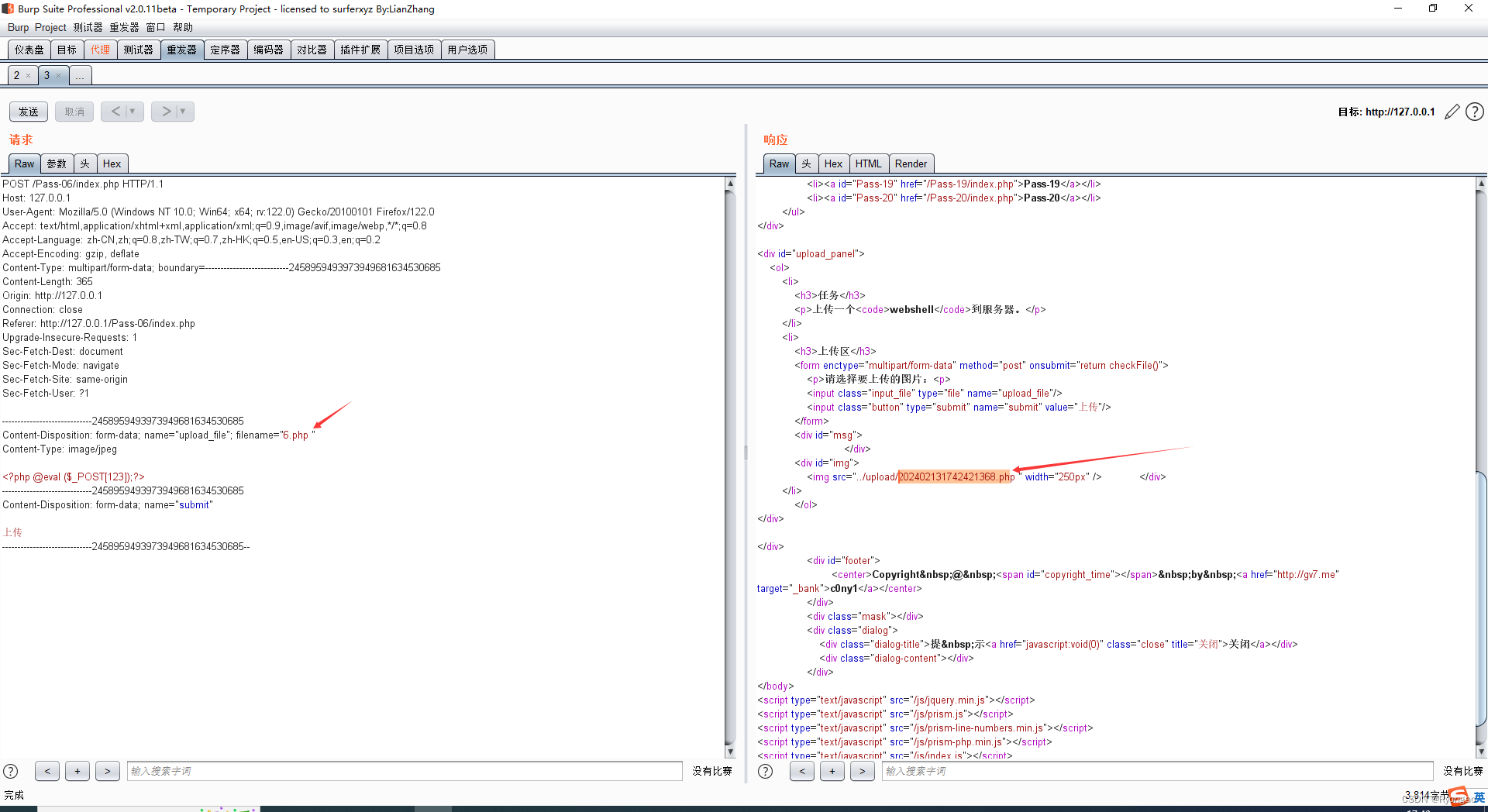This screenshot has height=812, width=1488.
Task: Switch to the 测试器 intruder tab
Action: (x=138, y=50)
